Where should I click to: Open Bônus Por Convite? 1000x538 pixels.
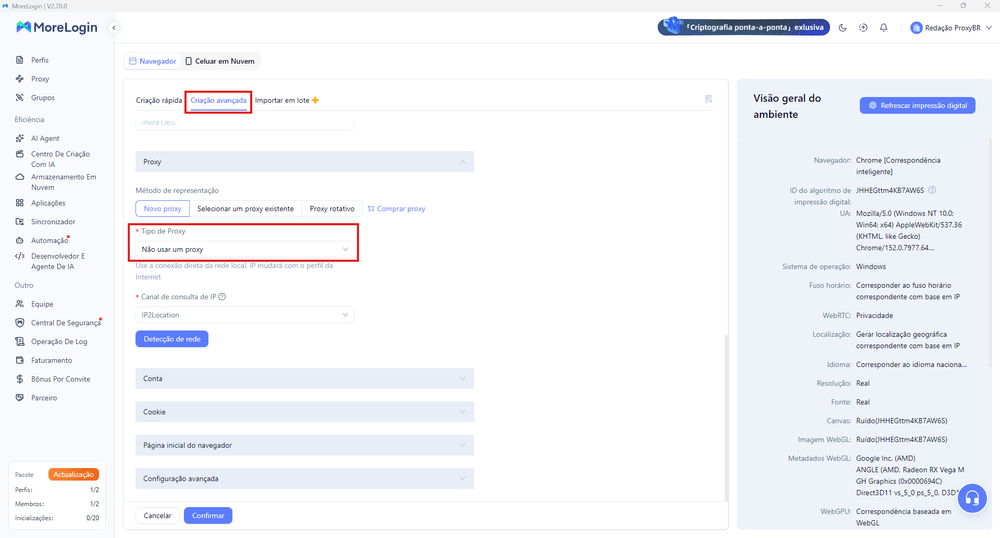60,379
